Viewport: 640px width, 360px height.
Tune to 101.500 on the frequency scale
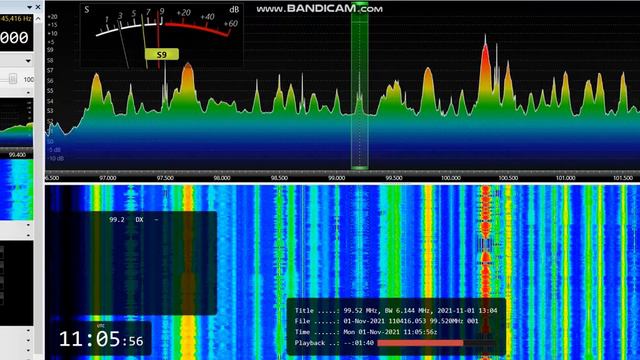623,178
